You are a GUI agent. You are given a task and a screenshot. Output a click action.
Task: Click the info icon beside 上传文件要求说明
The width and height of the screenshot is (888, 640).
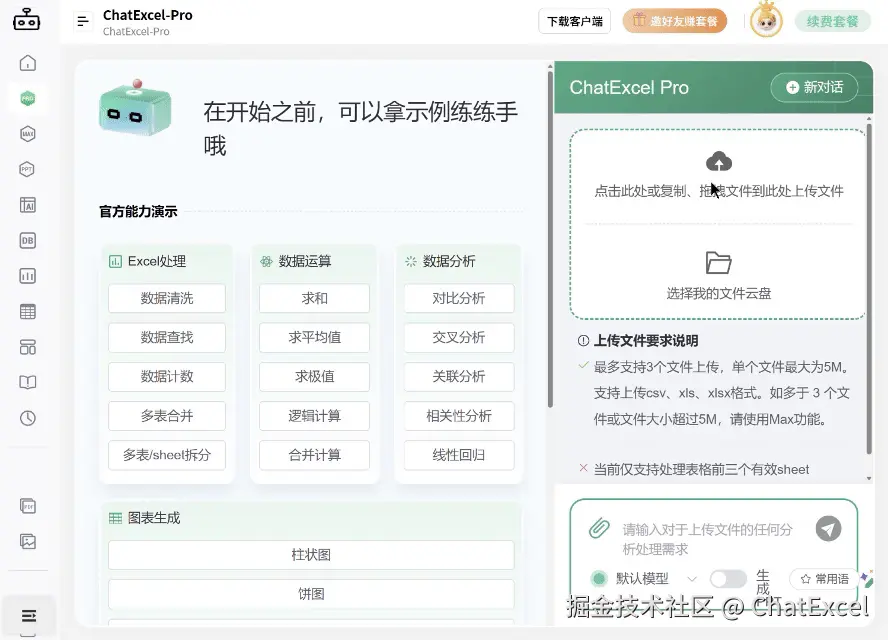point(583,340)
